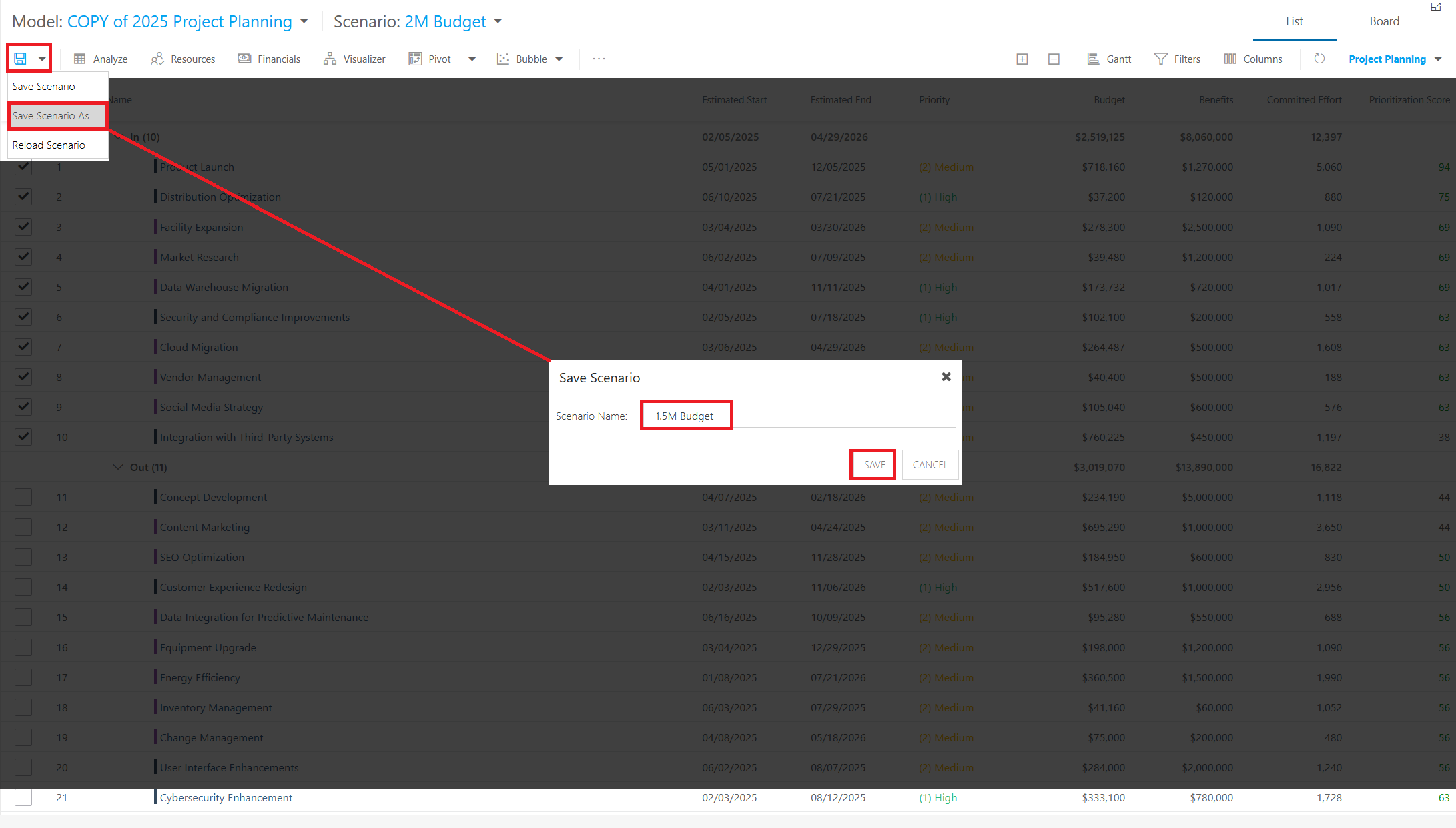
Task: Open the Gantt view
Action: tap(1109, 59)
